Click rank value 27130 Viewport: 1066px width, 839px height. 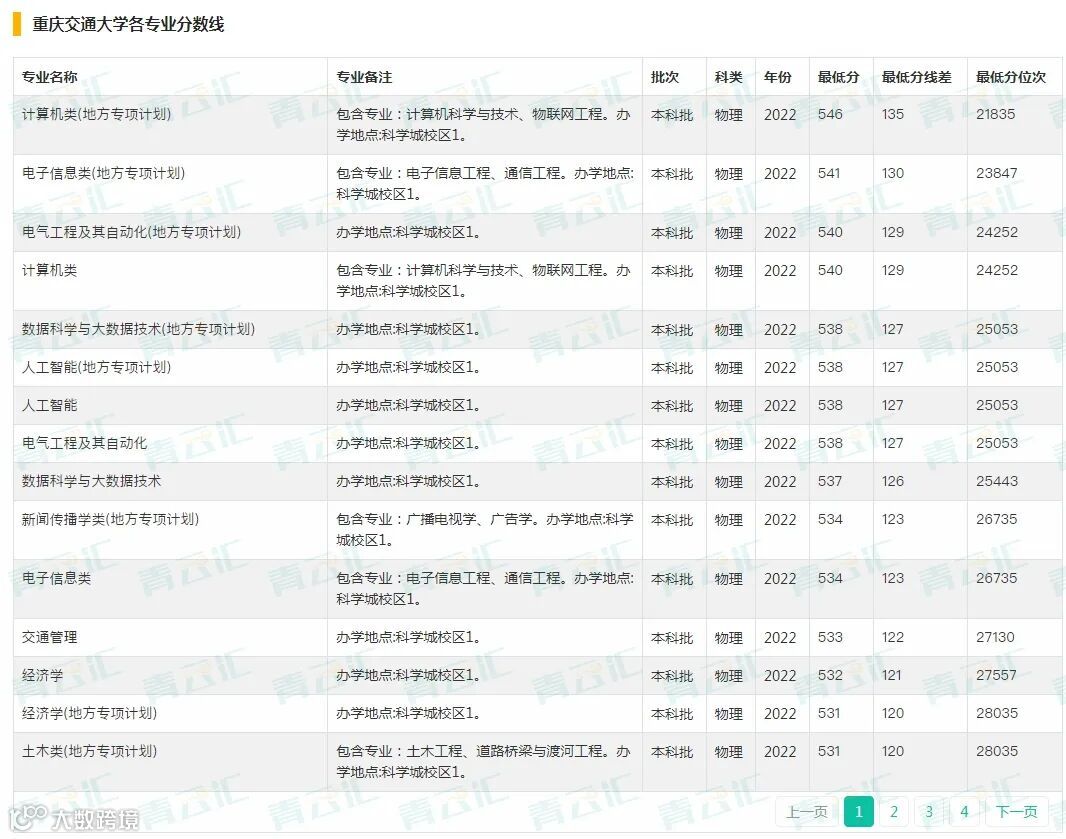click(x=995, y=637)
